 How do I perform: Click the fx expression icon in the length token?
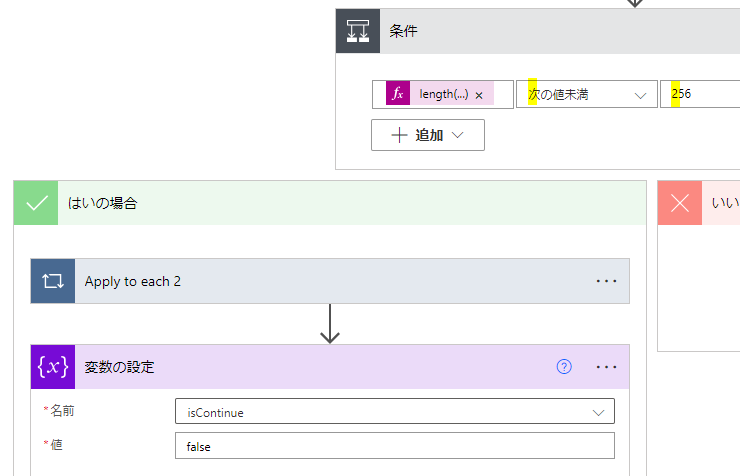398,94
